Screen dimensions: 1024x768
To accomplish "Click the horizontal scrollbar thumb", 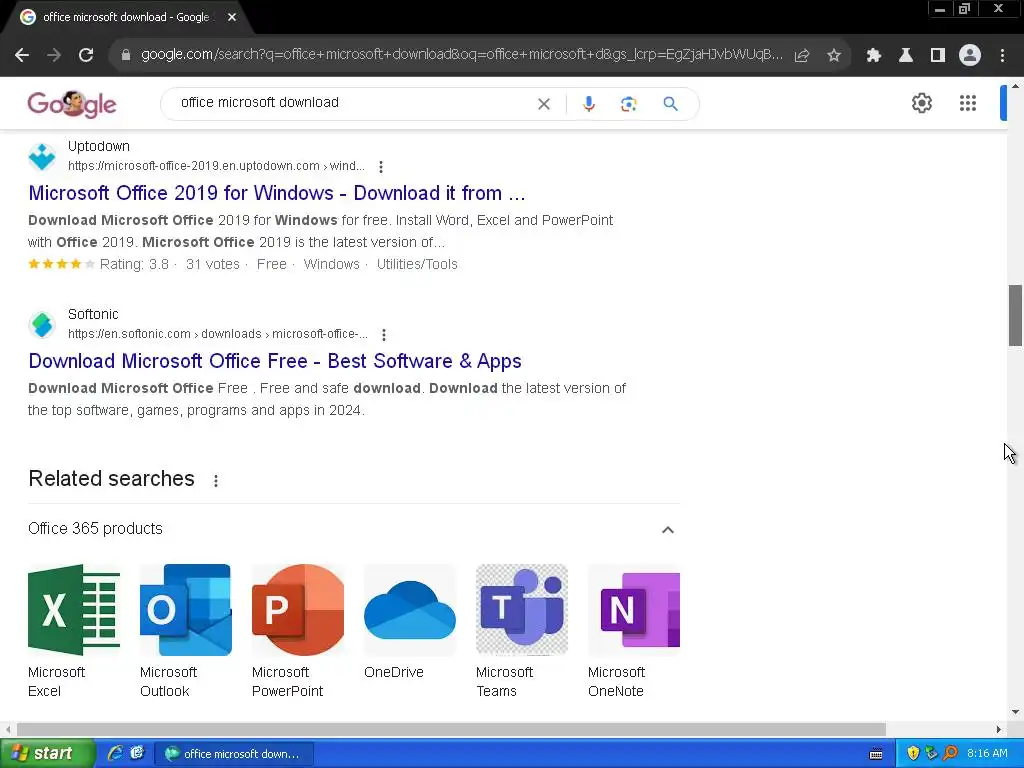I will pyautogui.click(x=451, y=729).
